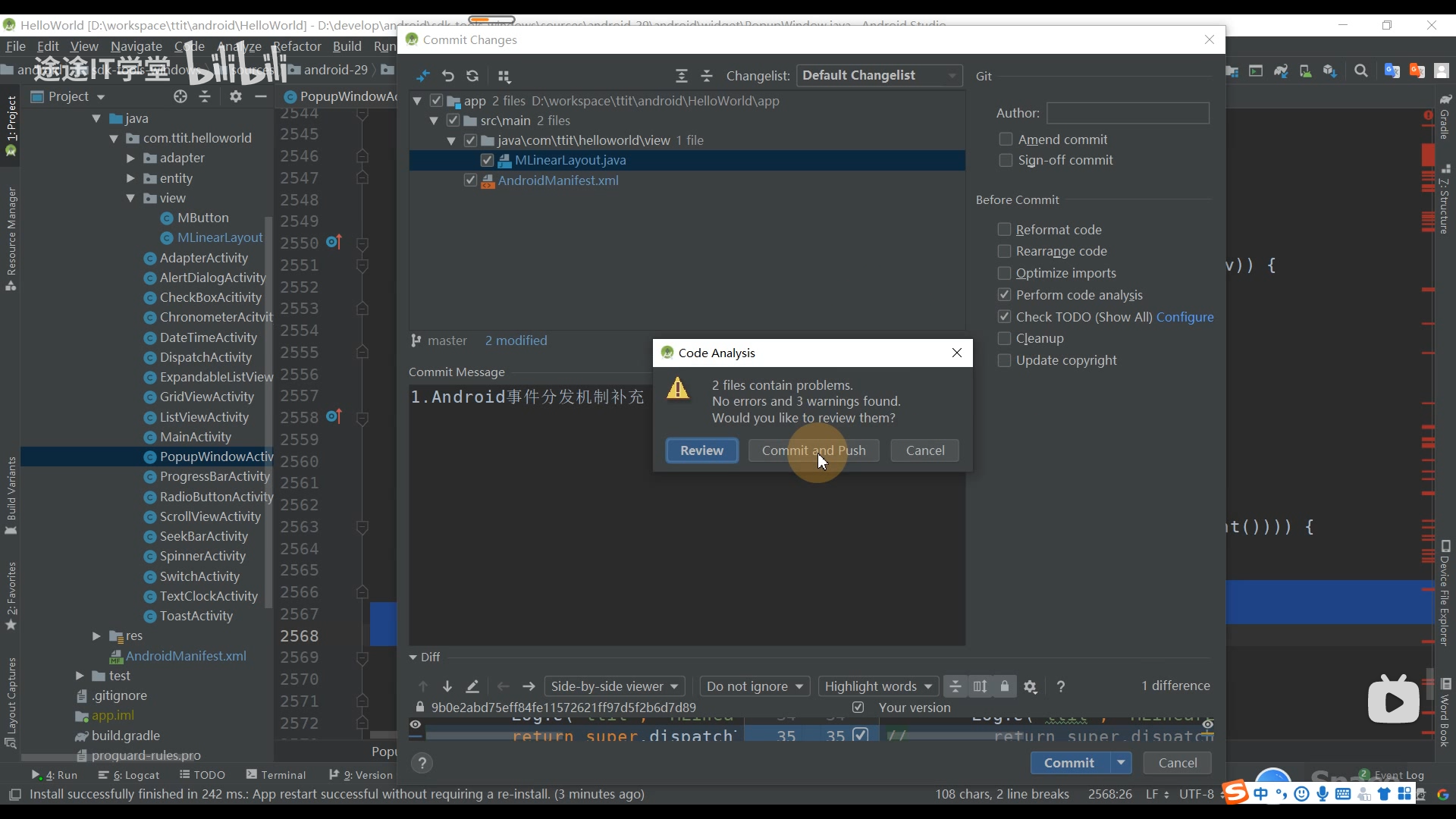Click Collapse All icon in changes tree toolbar
This screenshot has height=819, width=1456.
707,76
